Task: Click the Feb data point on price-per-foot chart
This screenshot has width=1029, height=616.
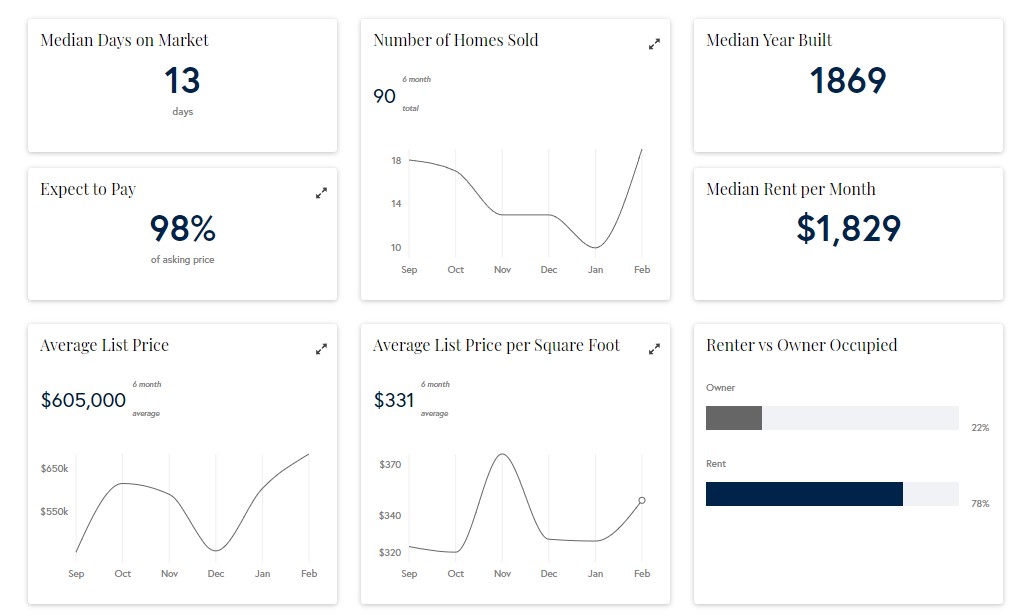Action: [x=642, y=500]
